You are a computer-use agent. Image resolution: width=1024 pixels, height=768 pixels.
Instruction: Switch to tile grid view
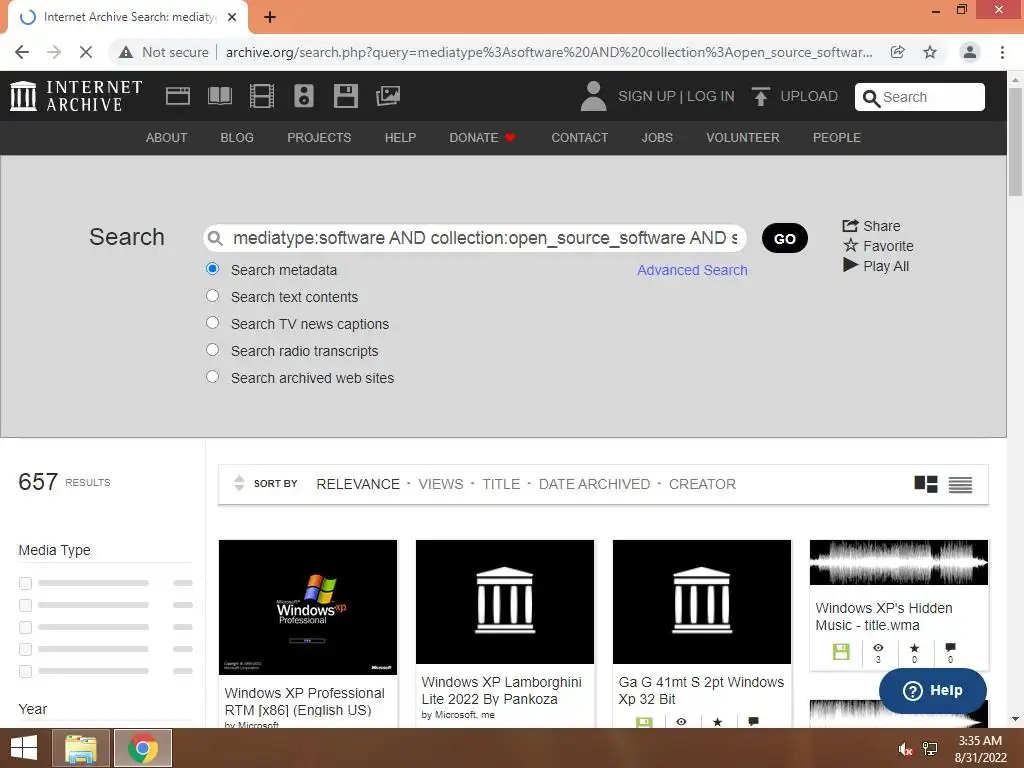click(925, 484)
